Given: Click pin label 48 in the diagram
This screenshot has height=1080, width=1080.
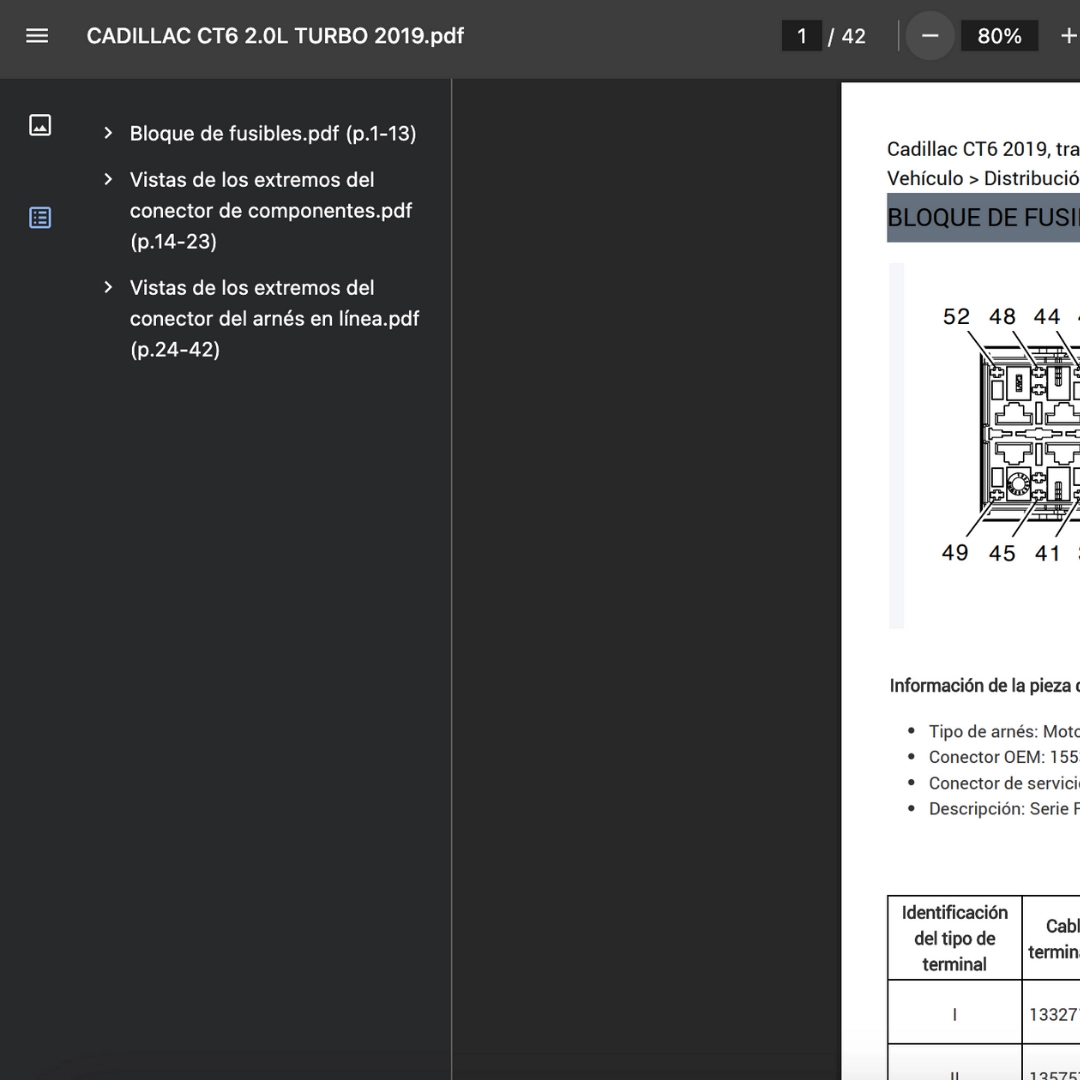Looking at the screenshot, I should pos(1002,316).
